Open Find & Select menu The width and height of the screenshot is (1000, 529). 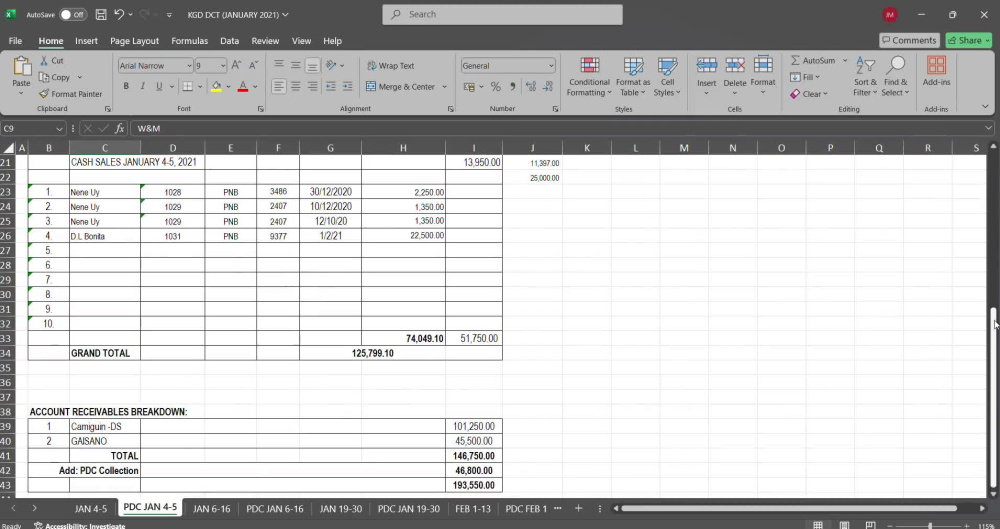(x=895, y=77)
